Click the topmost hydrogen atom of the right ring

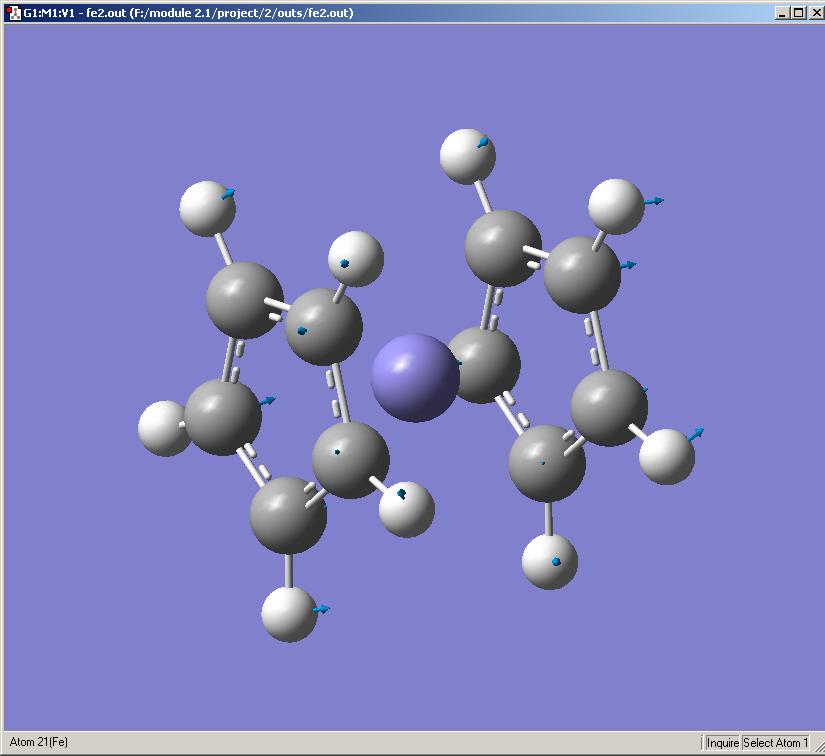click(x=467, y=156)
